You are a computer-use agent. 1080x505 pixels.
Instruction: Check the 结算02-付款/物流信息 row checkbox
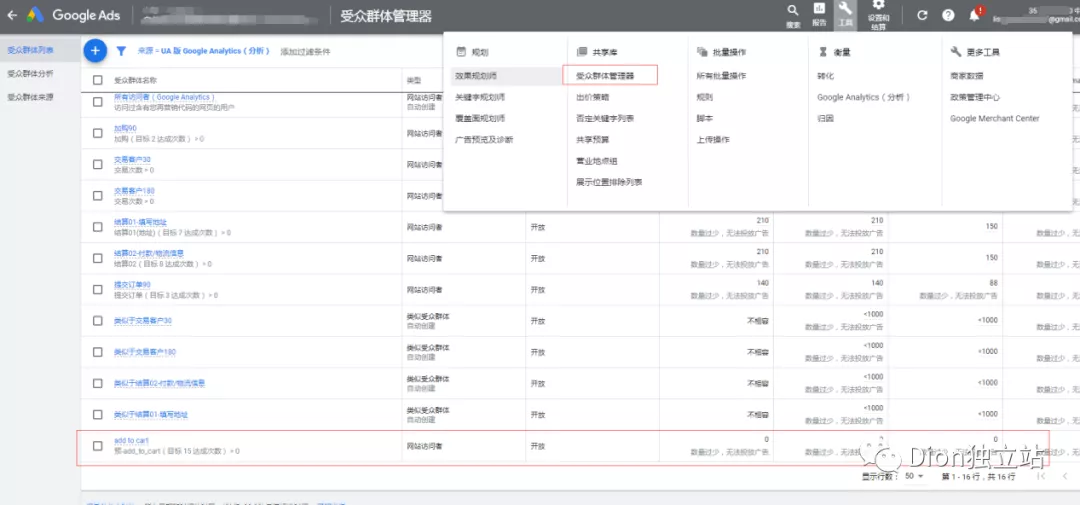tap(97, 258)
